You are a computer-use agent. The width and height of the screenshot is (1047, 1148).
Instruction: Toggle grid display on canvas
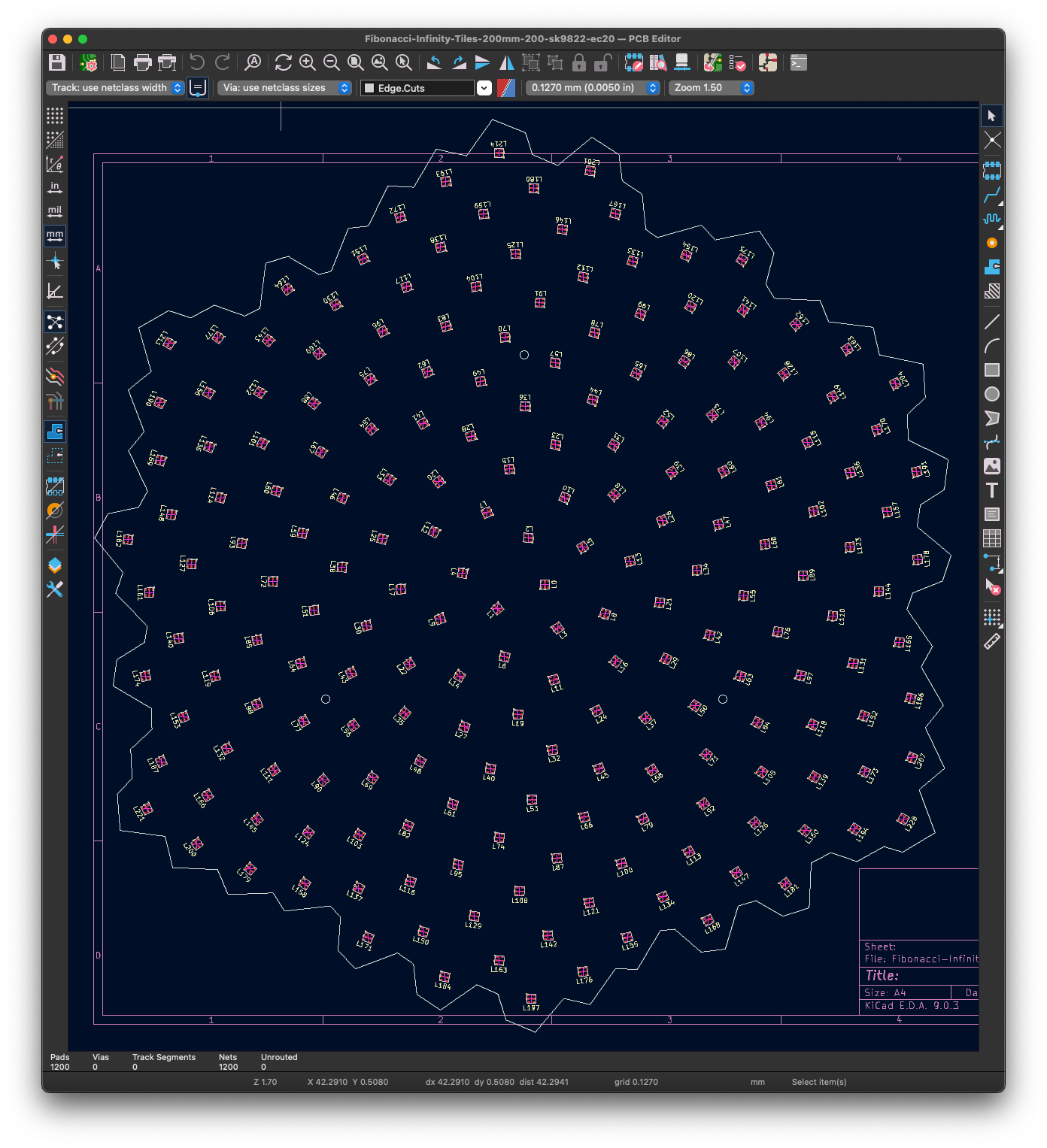point(55,116)
